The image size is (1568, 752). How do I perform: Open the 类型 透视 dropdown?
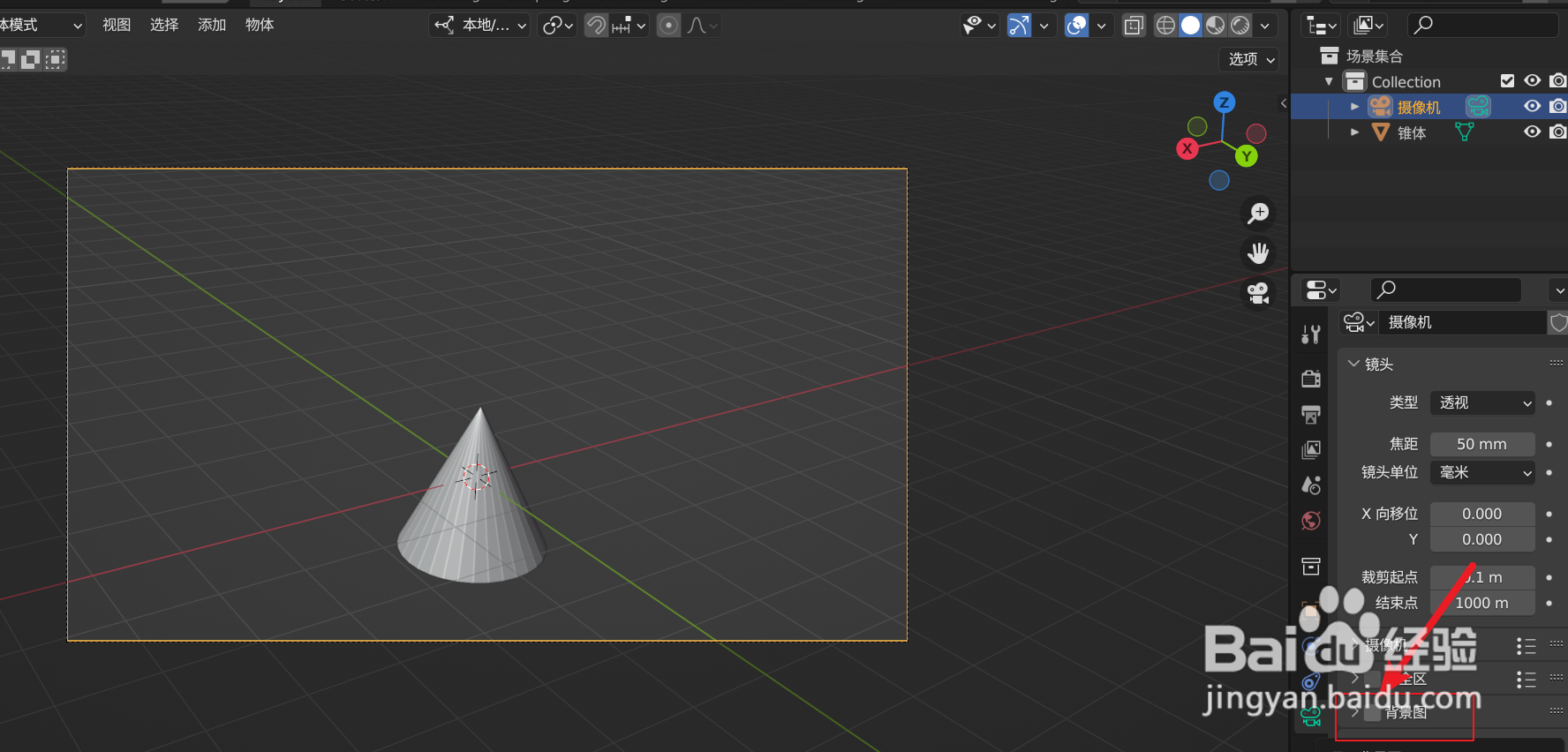point(1482,402)
